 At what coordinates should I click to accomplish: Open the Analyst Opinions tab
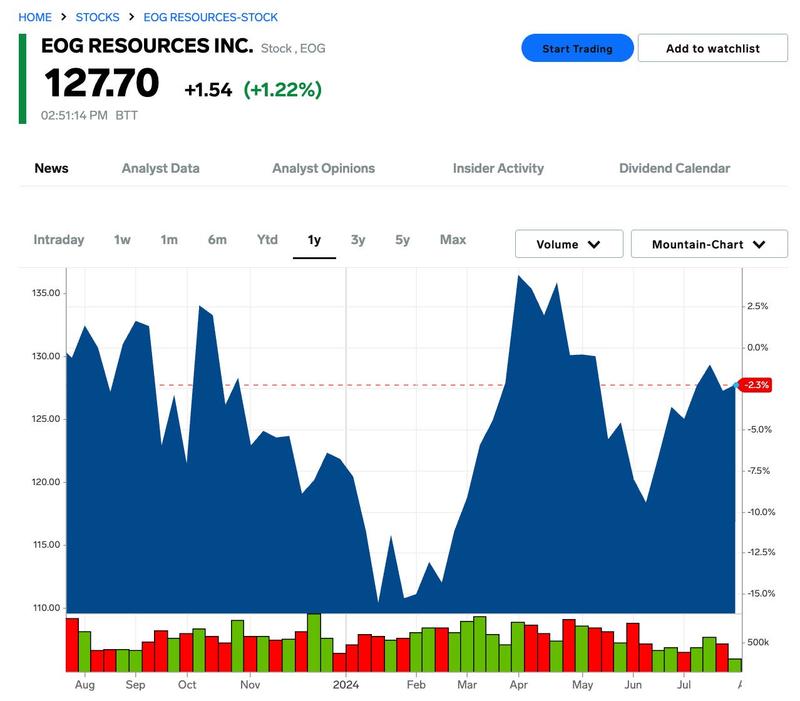[x=323, y=168]
